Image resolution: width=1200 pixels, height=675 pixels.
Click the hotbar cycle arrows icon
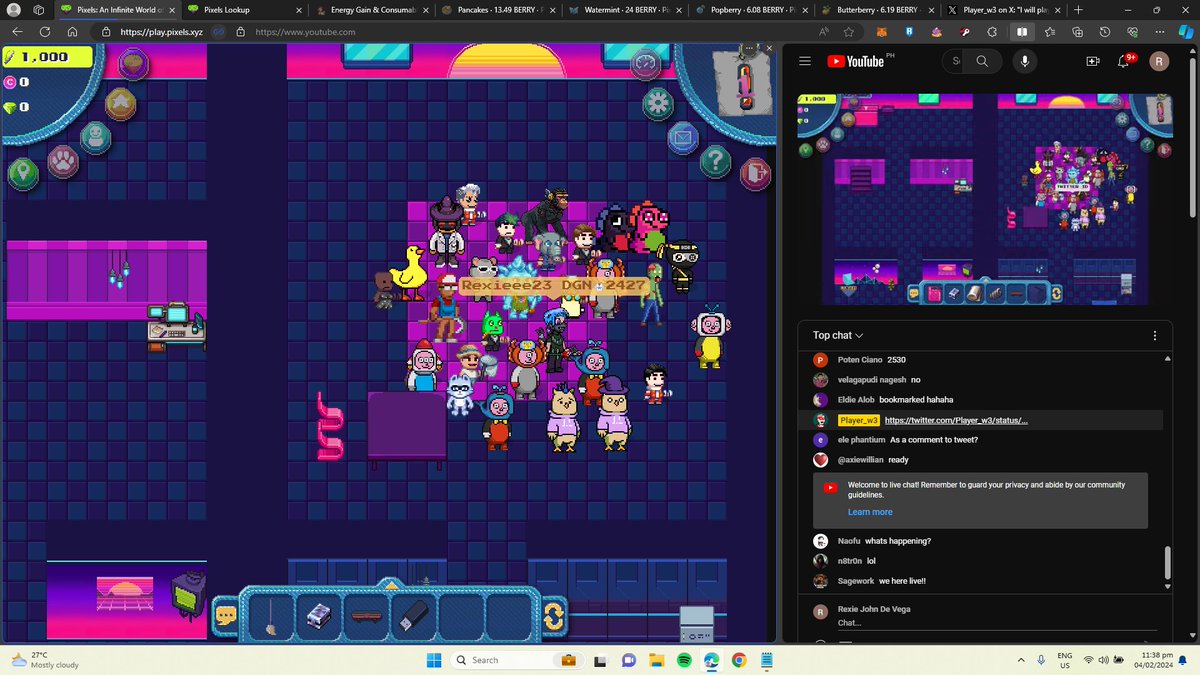click(x=553, y=617)
